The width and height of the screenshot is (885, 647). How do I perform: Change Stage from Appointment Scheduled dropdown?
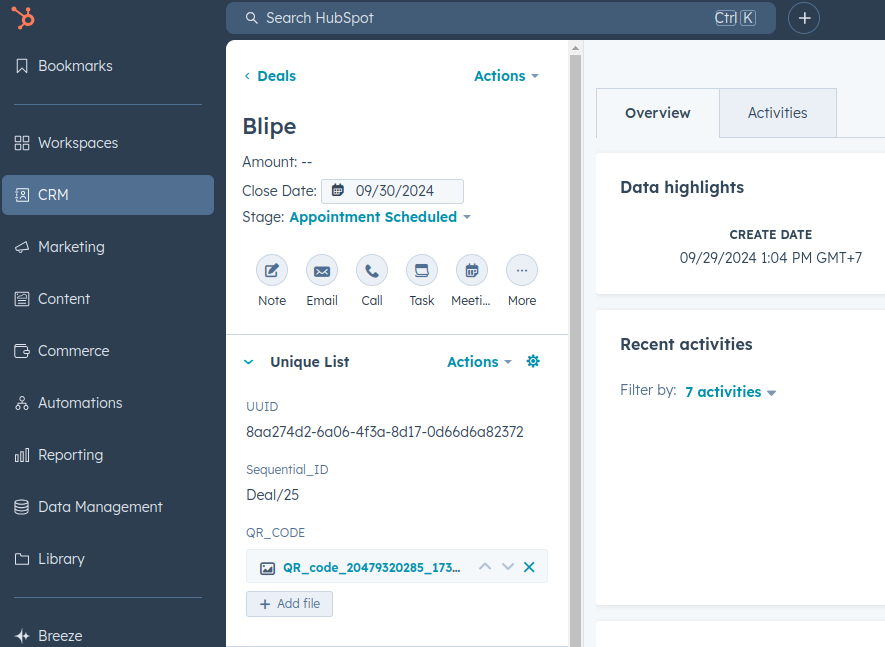[380, 216]
